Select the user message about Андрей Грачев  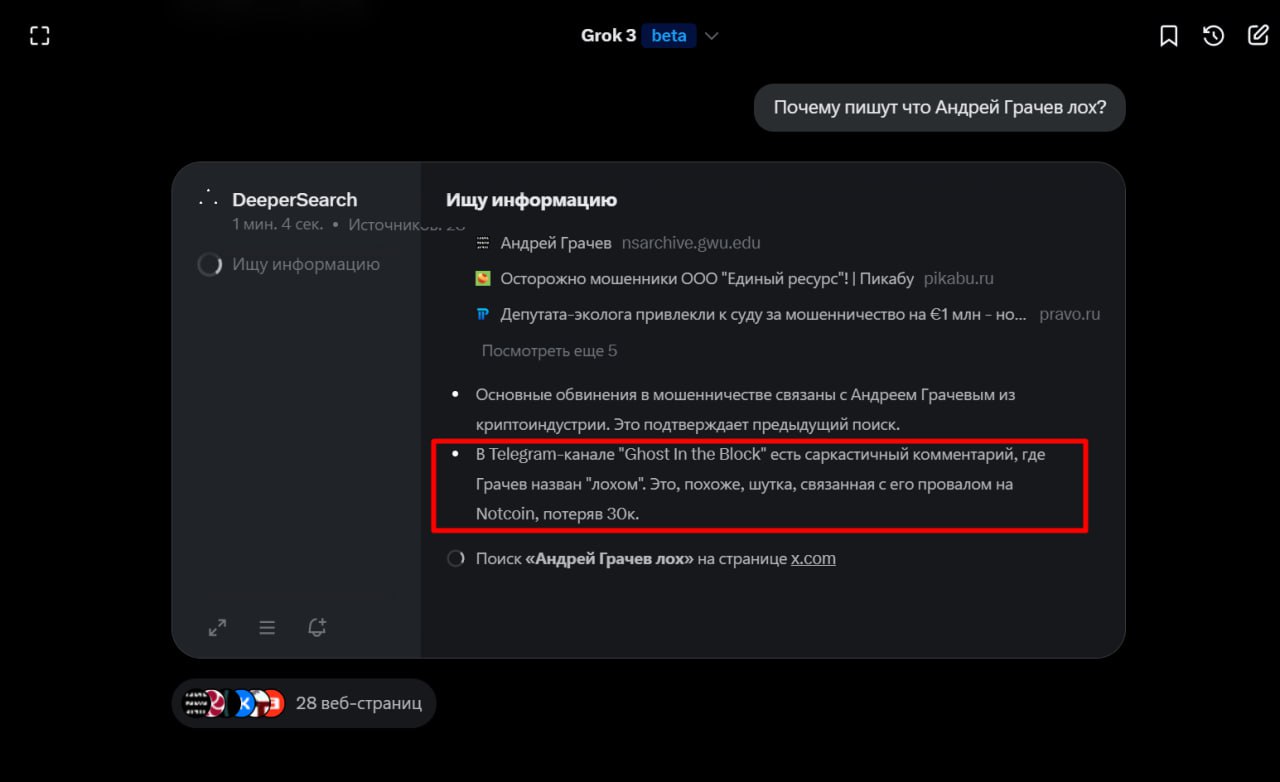pos(940,107)
